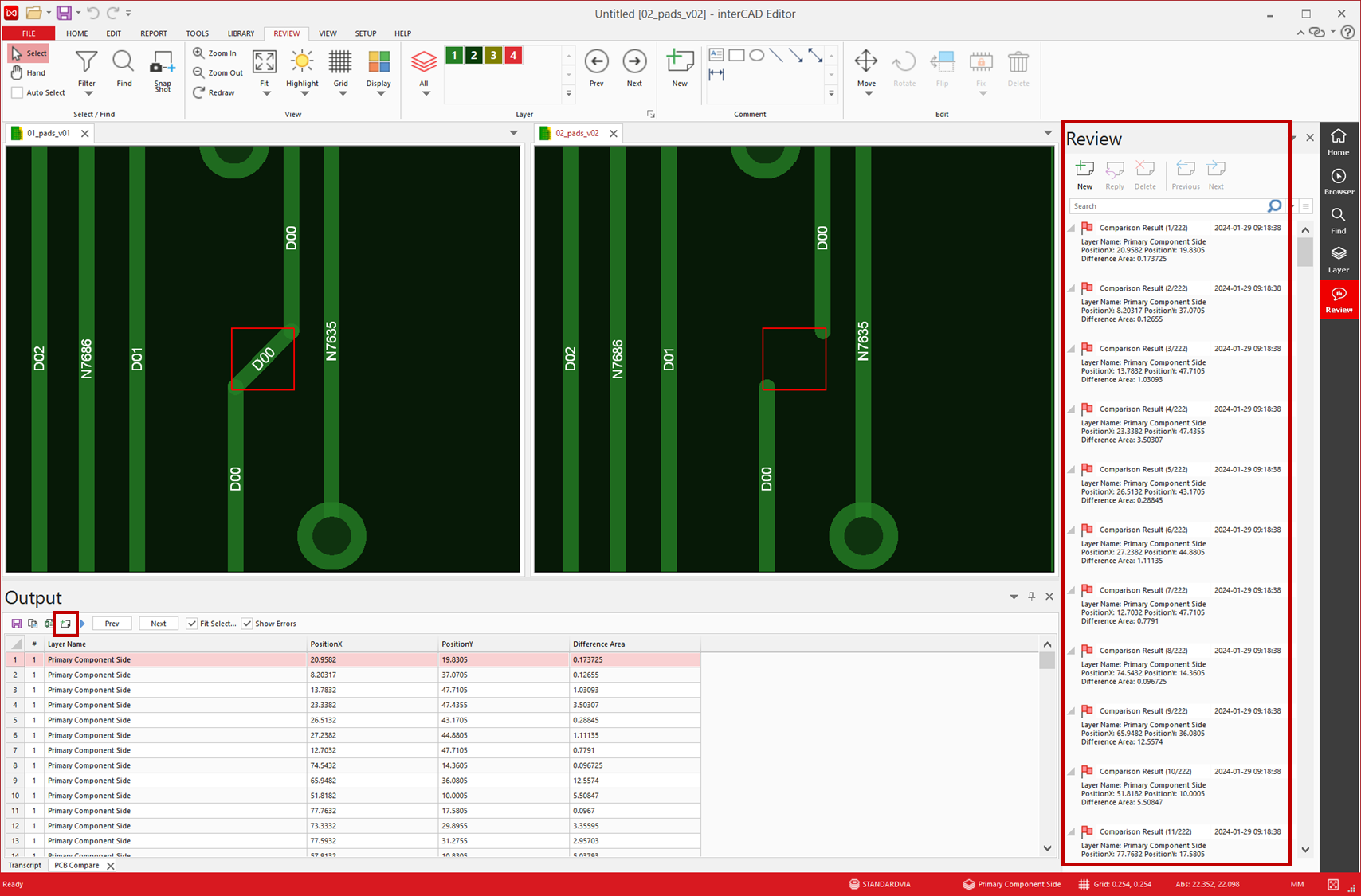Select the 01_pads_v01 document tab
This screenshot has height=896, width=1361.
pyautogui.click(x=49, y=133)
